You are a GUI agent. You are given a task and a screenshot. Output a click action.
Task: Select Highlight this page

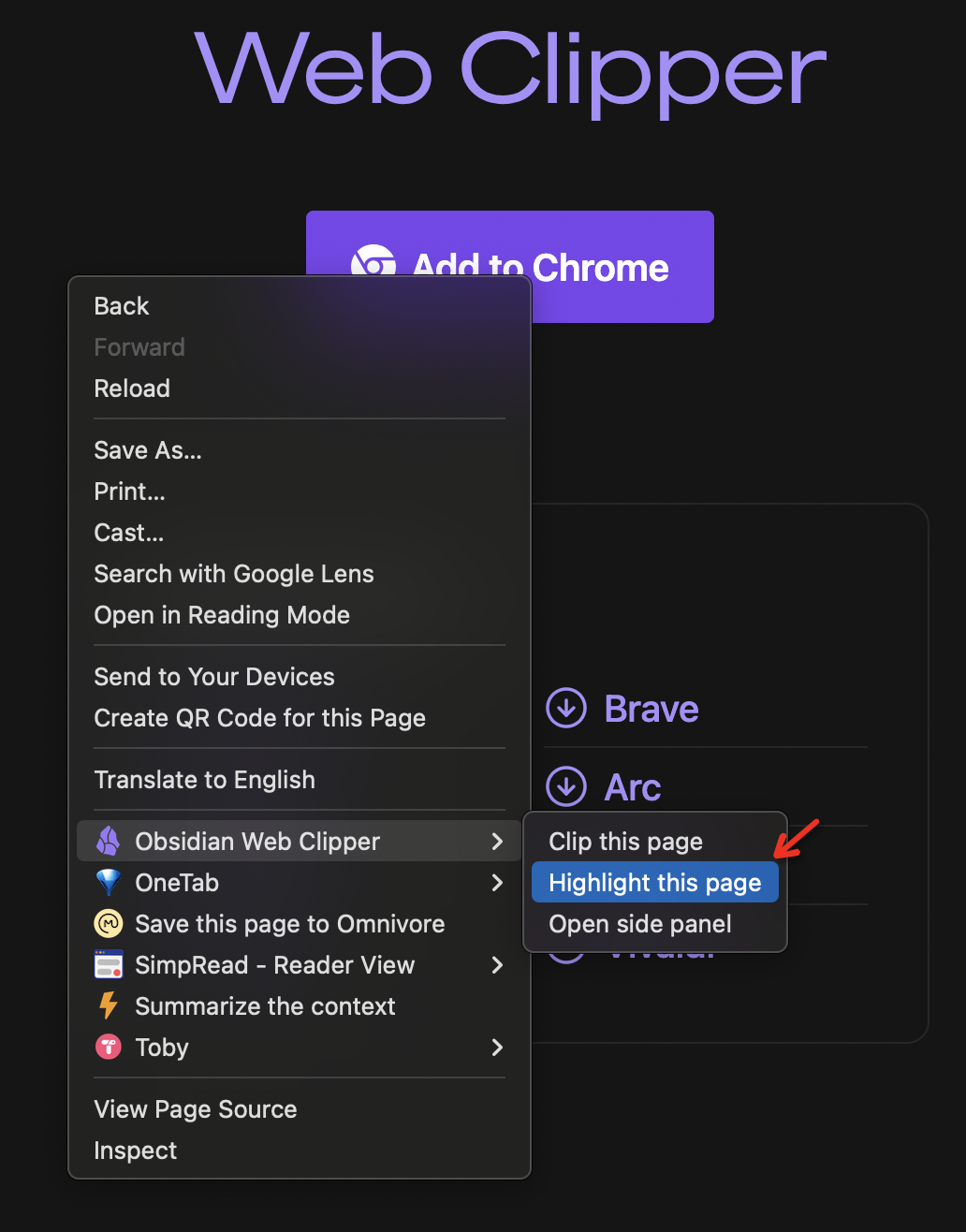[654, 883]
